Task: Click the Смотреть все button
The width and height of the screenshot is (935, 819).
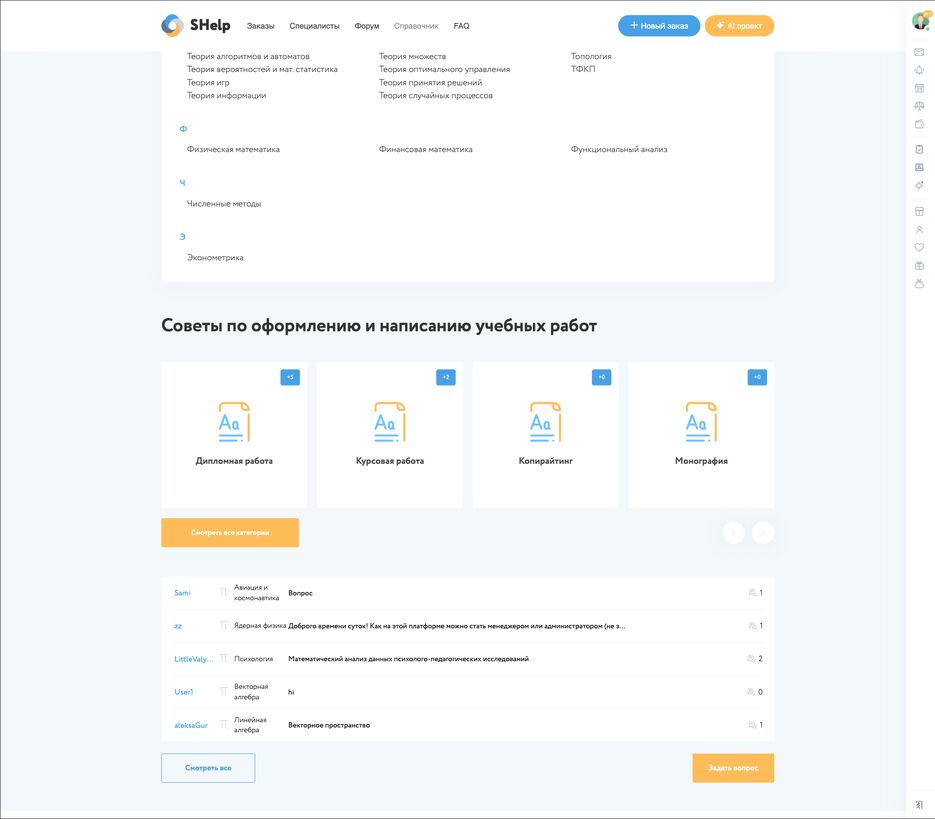Action: coord(208,768)
